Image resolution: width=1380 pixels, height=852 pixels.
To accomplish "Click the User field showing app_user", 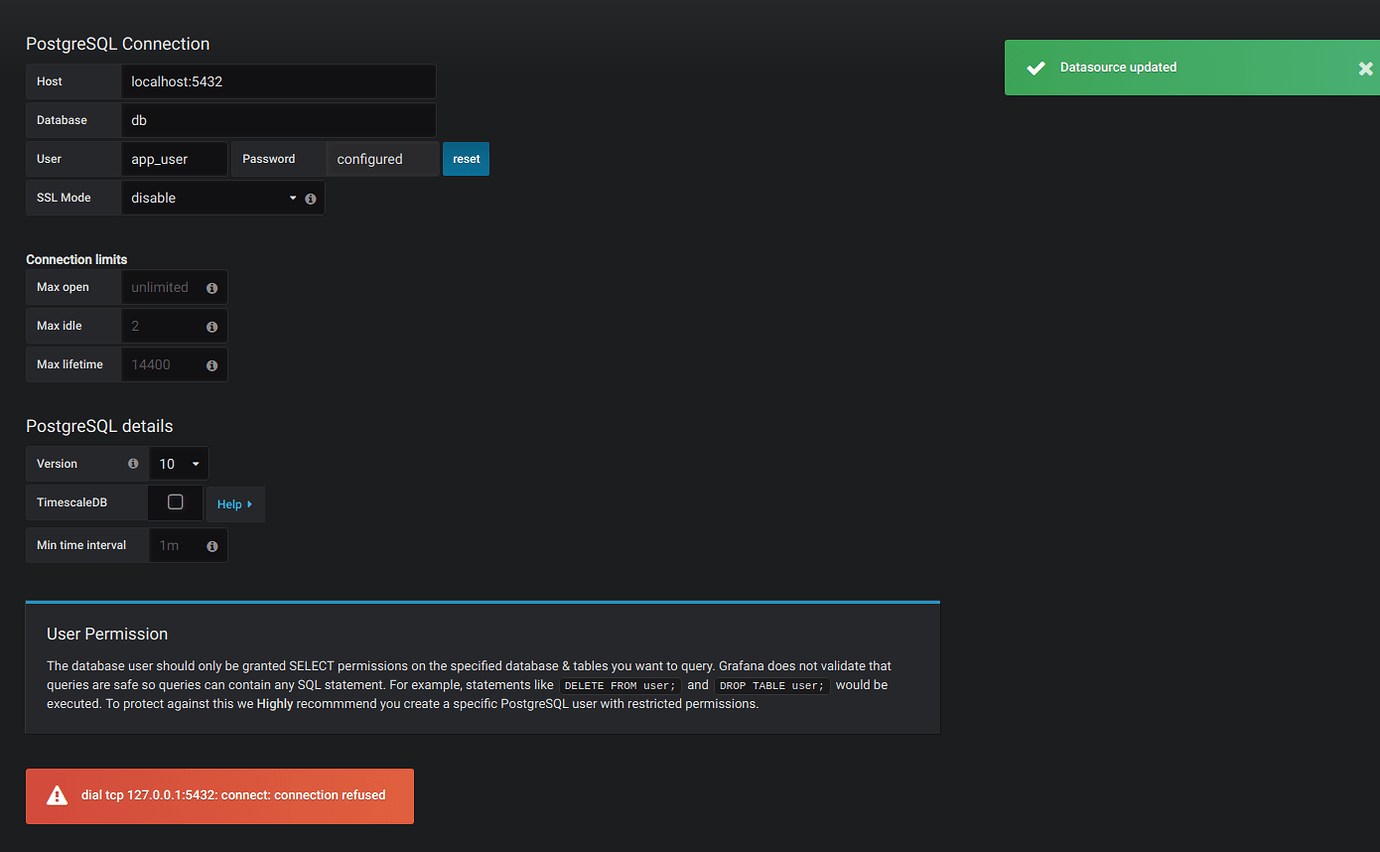I will tap(175, 158).
